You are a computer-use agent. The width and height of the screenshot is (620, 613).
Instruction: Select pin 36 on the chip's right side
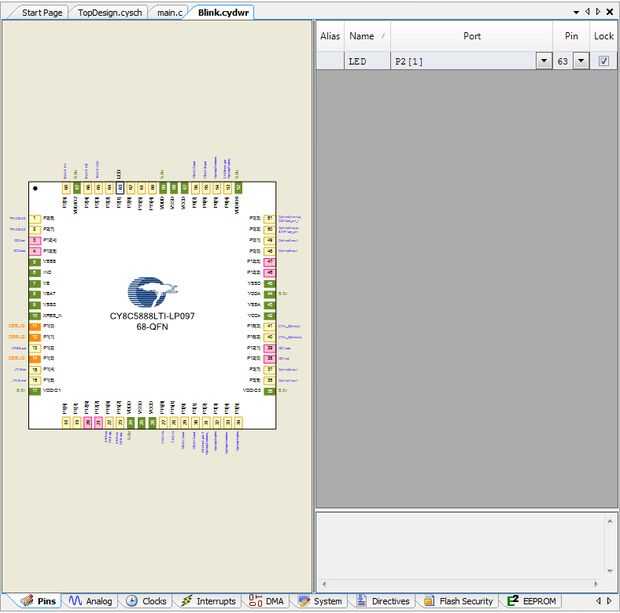click(269, 380)
